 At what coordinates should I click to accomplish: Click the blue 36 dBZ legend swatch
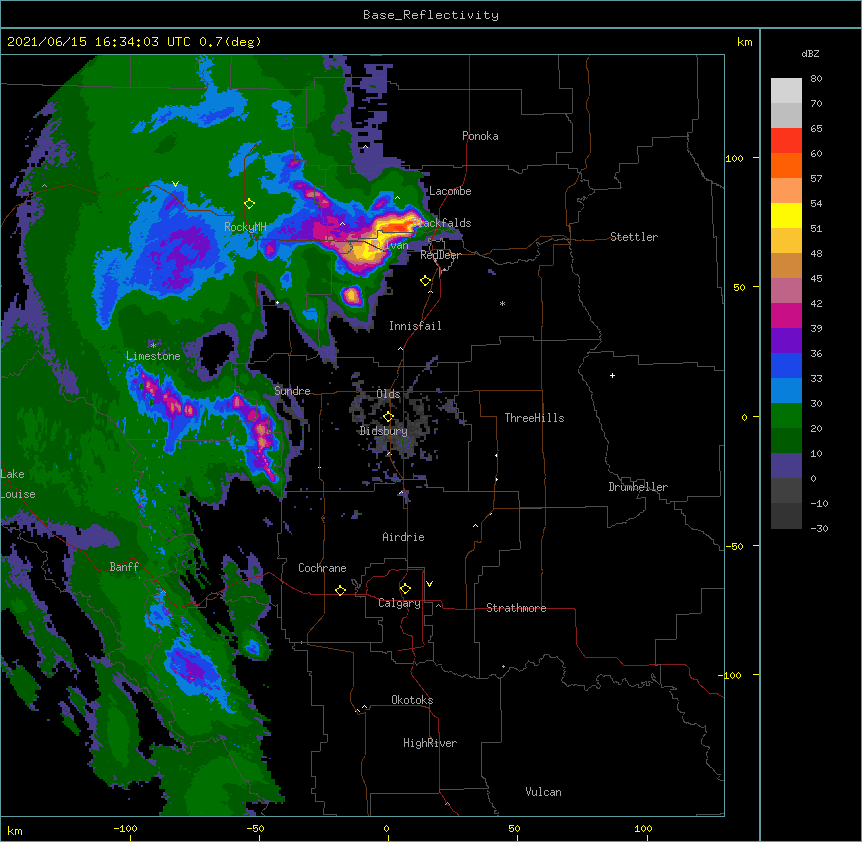pyautogui.click(x=786, y=365)
